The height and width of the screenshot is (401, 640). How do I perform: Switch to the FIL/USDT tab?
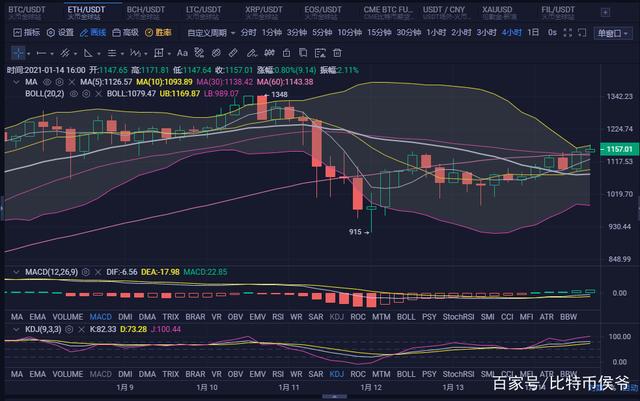[558, 13]
